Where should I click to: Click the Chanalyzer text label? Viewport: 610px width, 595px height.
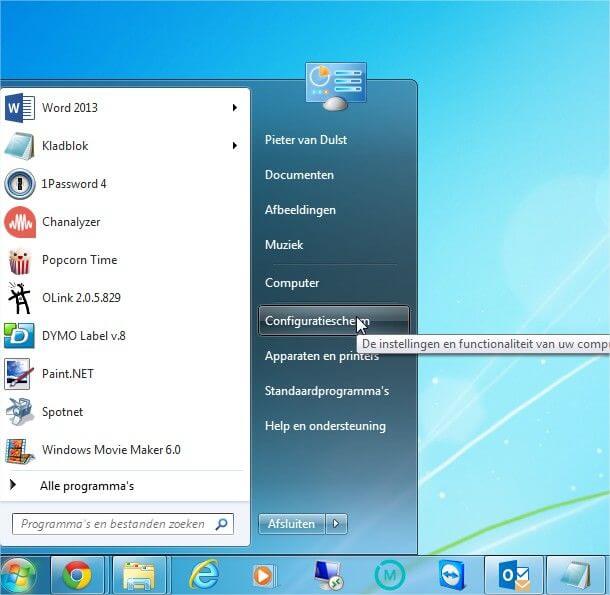click(71, 222)
